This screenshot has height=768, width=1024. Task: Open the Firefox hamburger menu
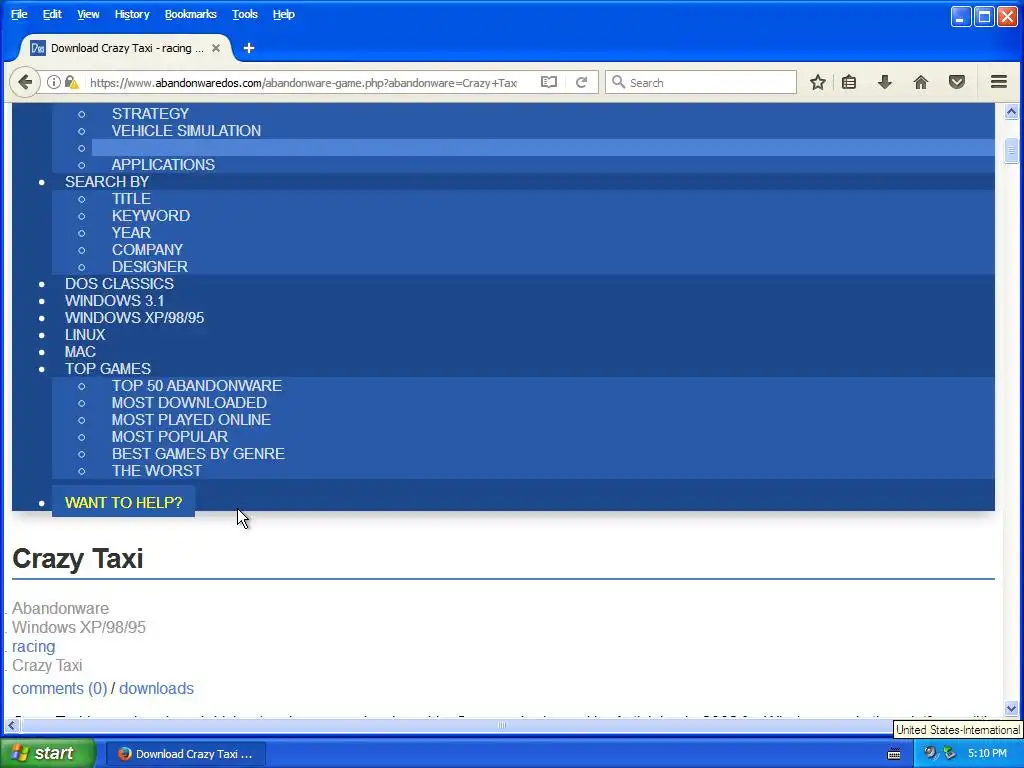999,82
